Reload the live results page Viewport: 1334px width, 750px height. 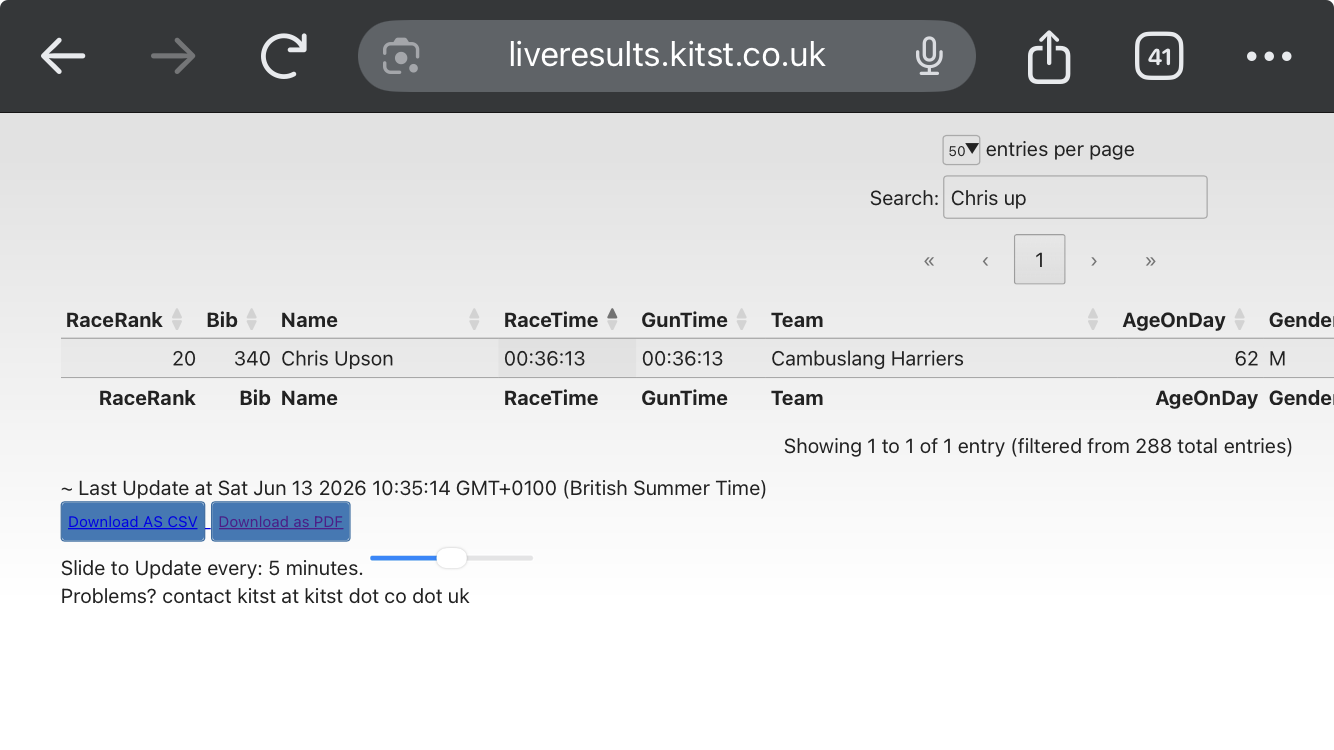pos(284,56)
